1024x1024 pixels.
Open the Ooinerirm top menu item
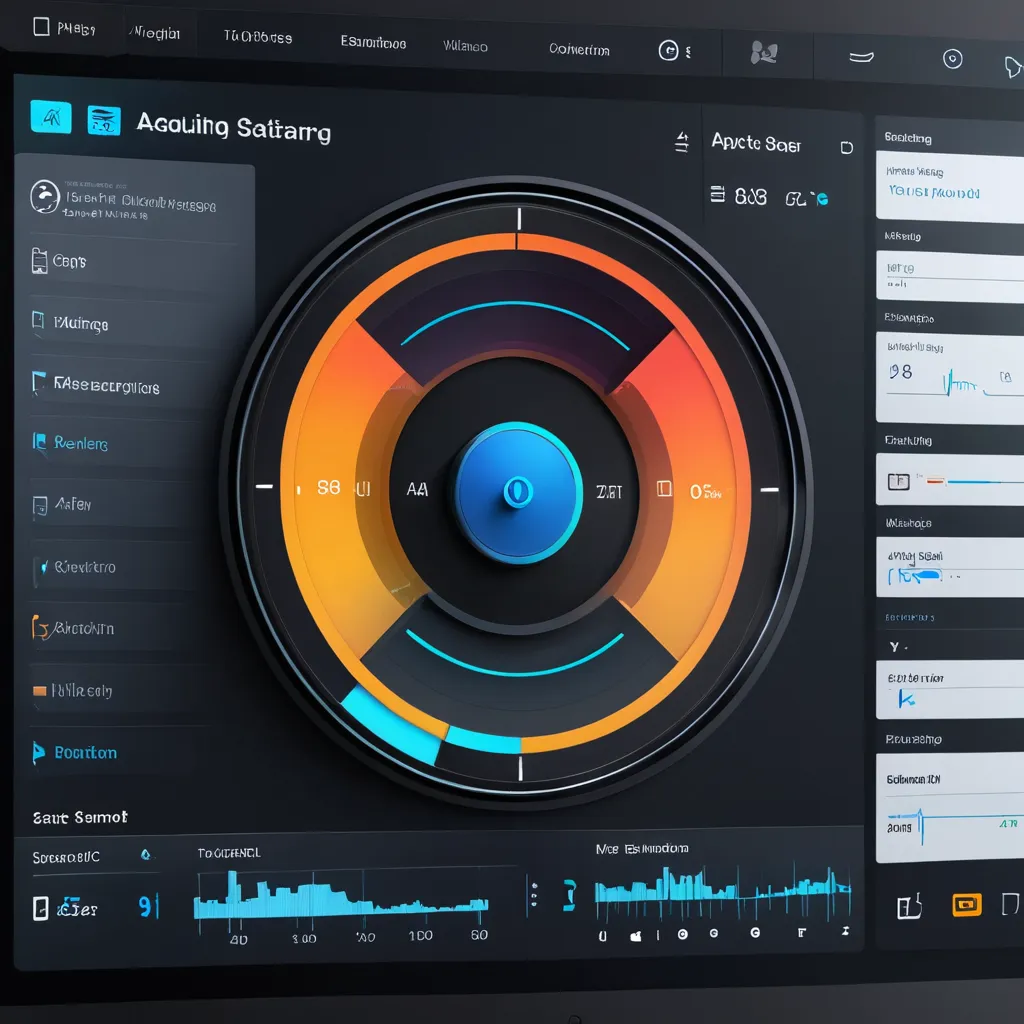[x=579, y=49]
